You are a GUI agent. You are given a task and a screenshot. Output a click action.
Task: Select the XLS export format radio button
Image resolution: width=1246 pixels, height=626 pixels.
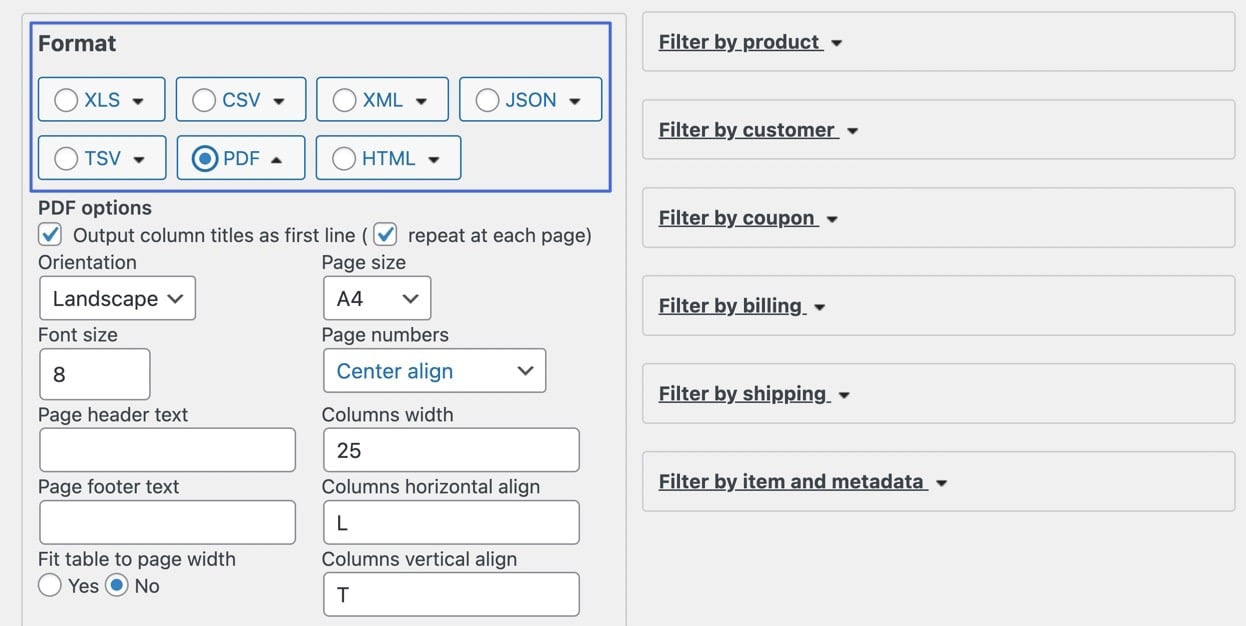[x=66, y=99]
